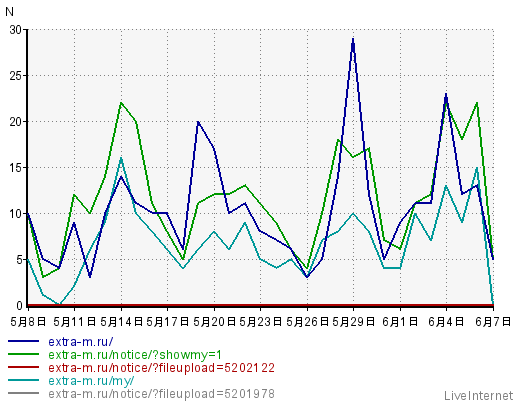Click the teal legend line swatch
Screen dimensions: 520x405
(24, 380)
